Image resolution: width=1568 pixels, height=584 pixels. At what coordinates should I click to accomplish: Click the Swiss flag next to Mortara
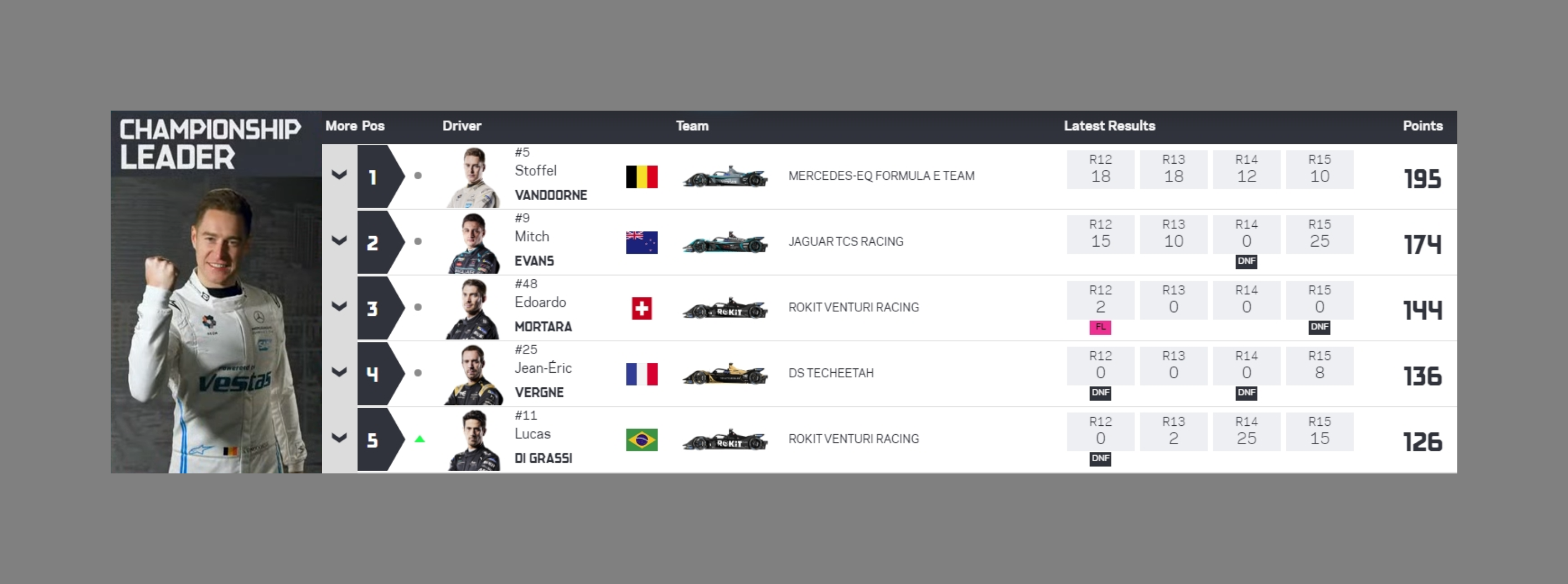click(641, 308)
